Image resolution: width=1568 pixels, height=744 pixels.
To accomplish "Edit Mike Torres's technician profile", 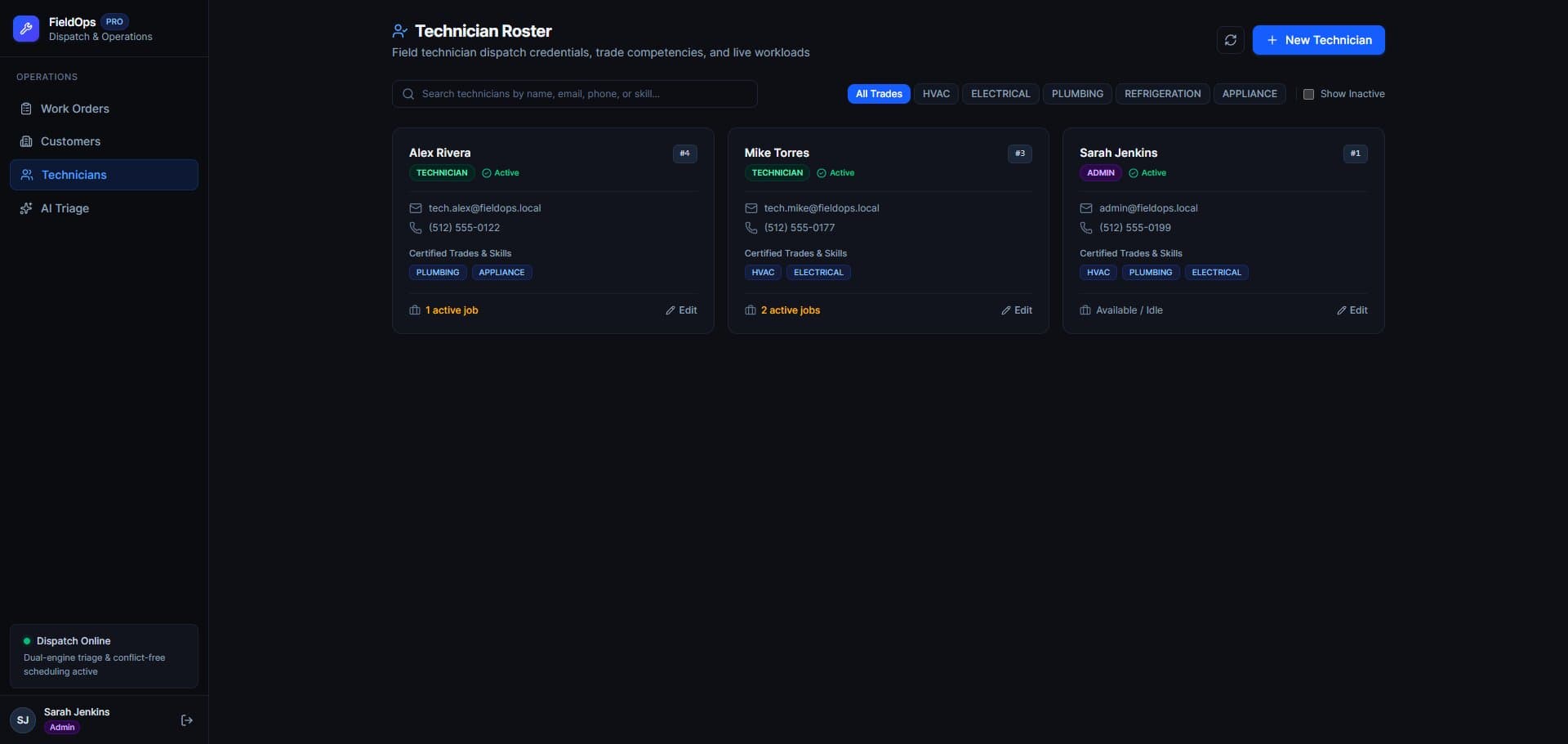I will pos(1017,310).
